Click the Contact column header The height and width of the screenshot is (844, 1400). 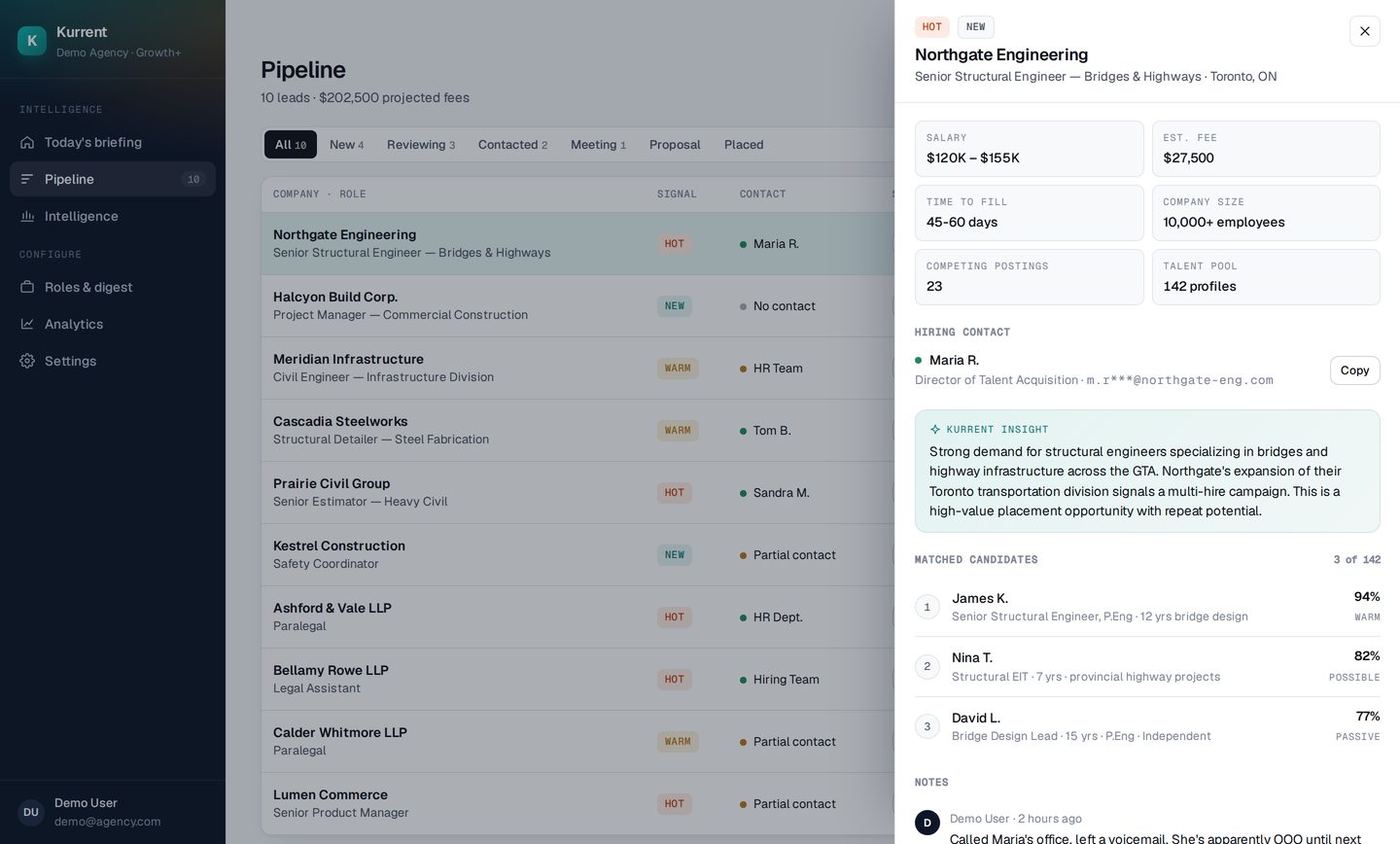pos(762,194)
